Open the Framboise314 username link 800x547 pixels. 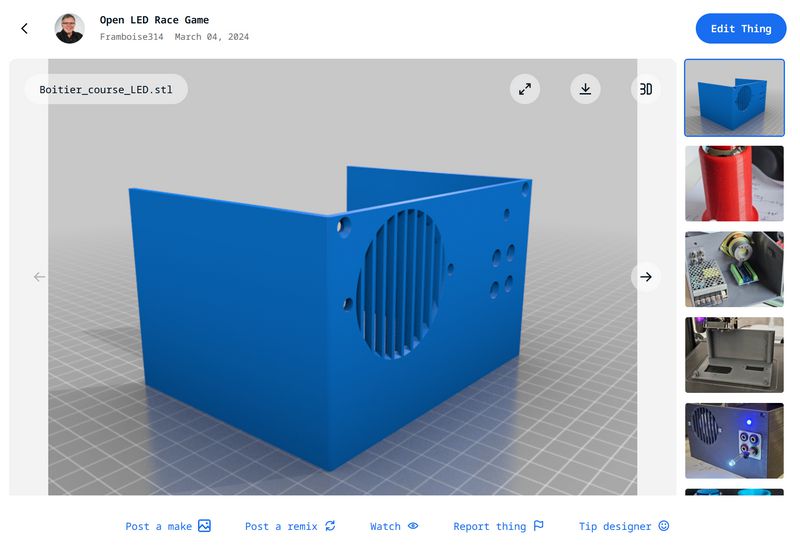(x=131, y=37)
